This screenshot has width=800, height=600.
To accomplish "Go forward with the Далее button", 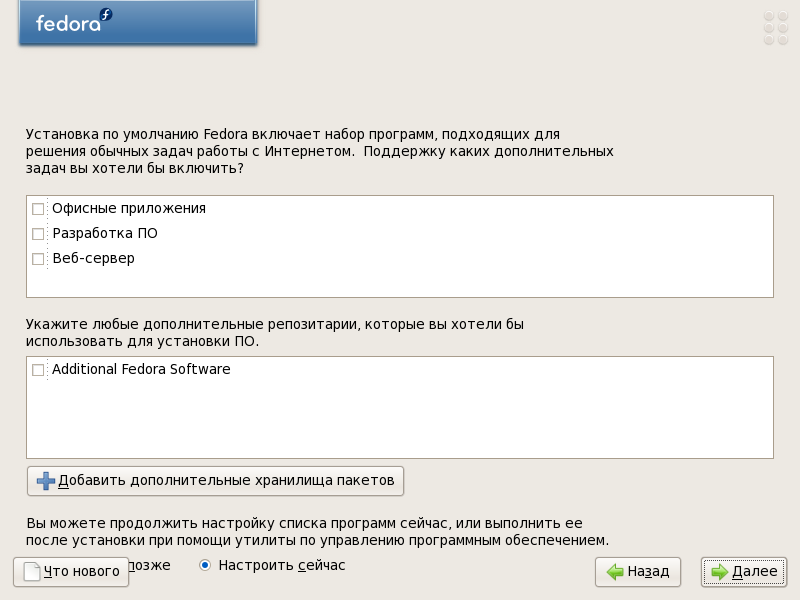I will pos(744,572).
